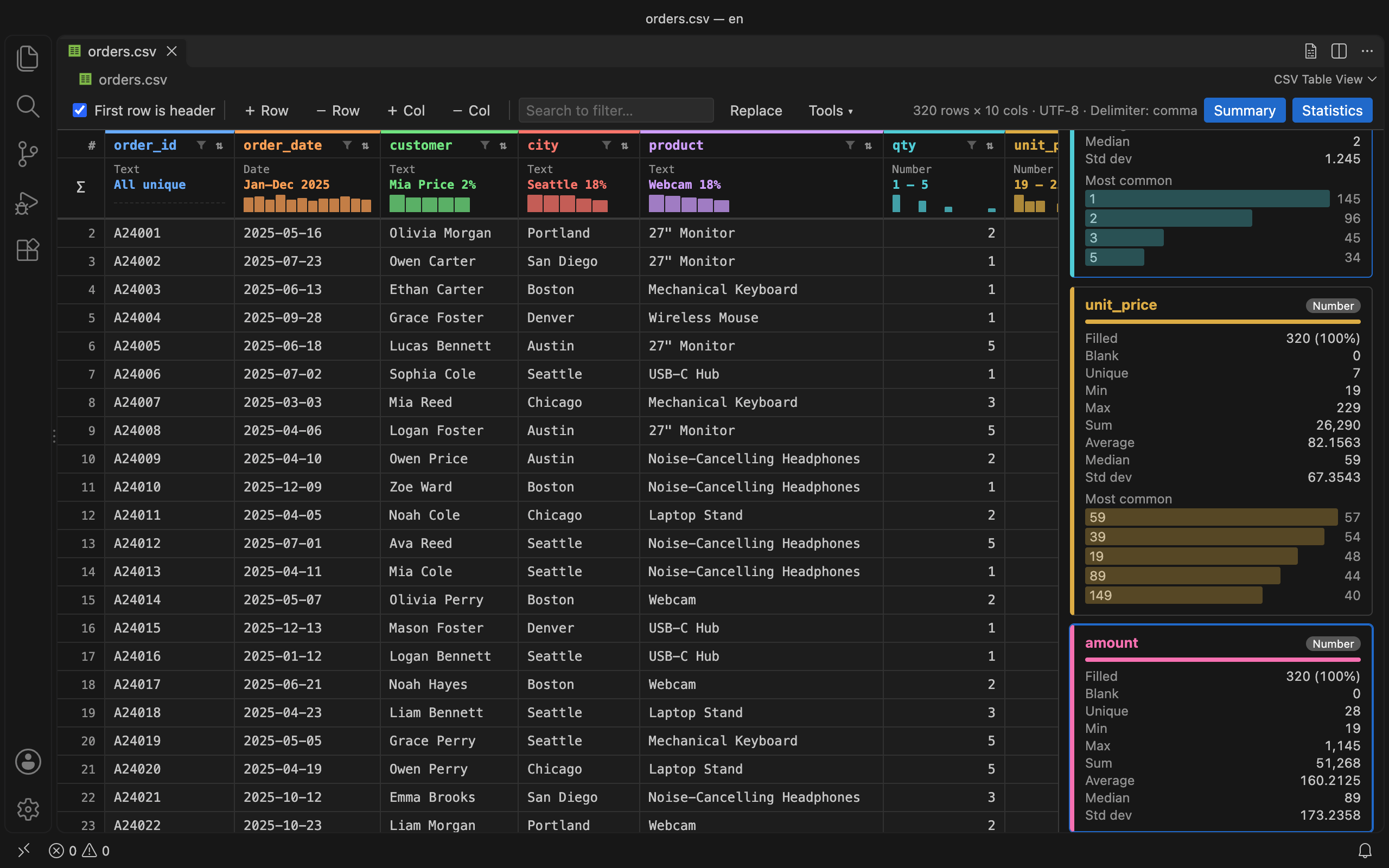Open the More Actions ellipsis menu
The image size is (1389, 868).
(x=1367, y=51)
